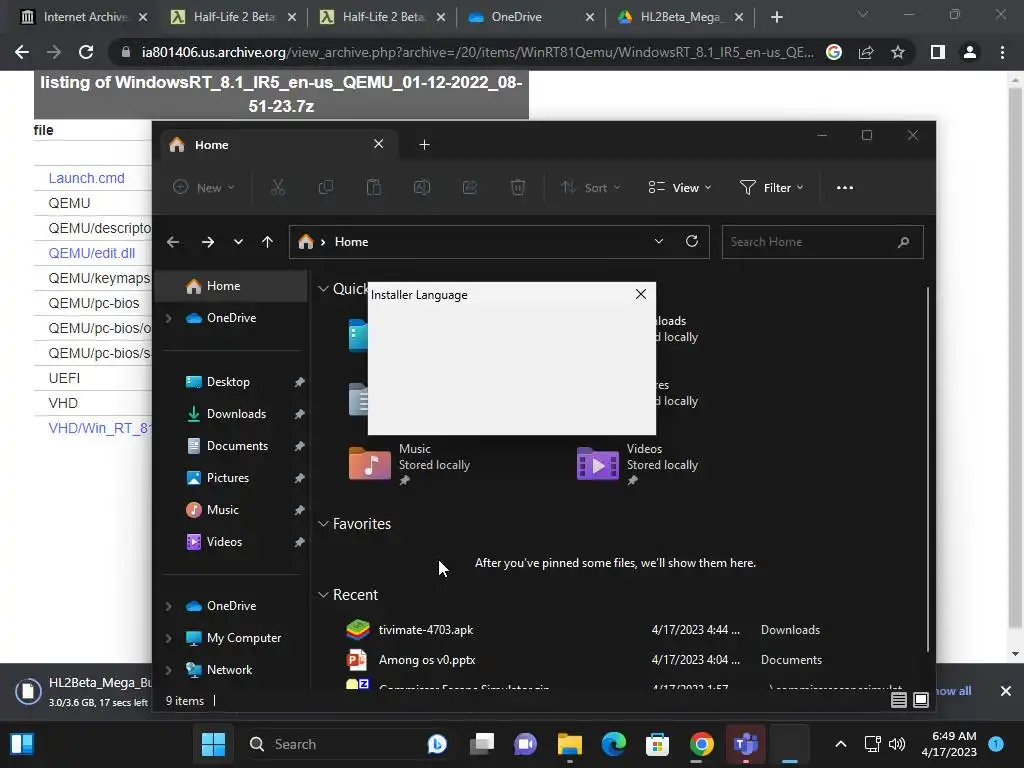Expand Network in navigation pane
1024x768 pixels.
click(168, 670)
